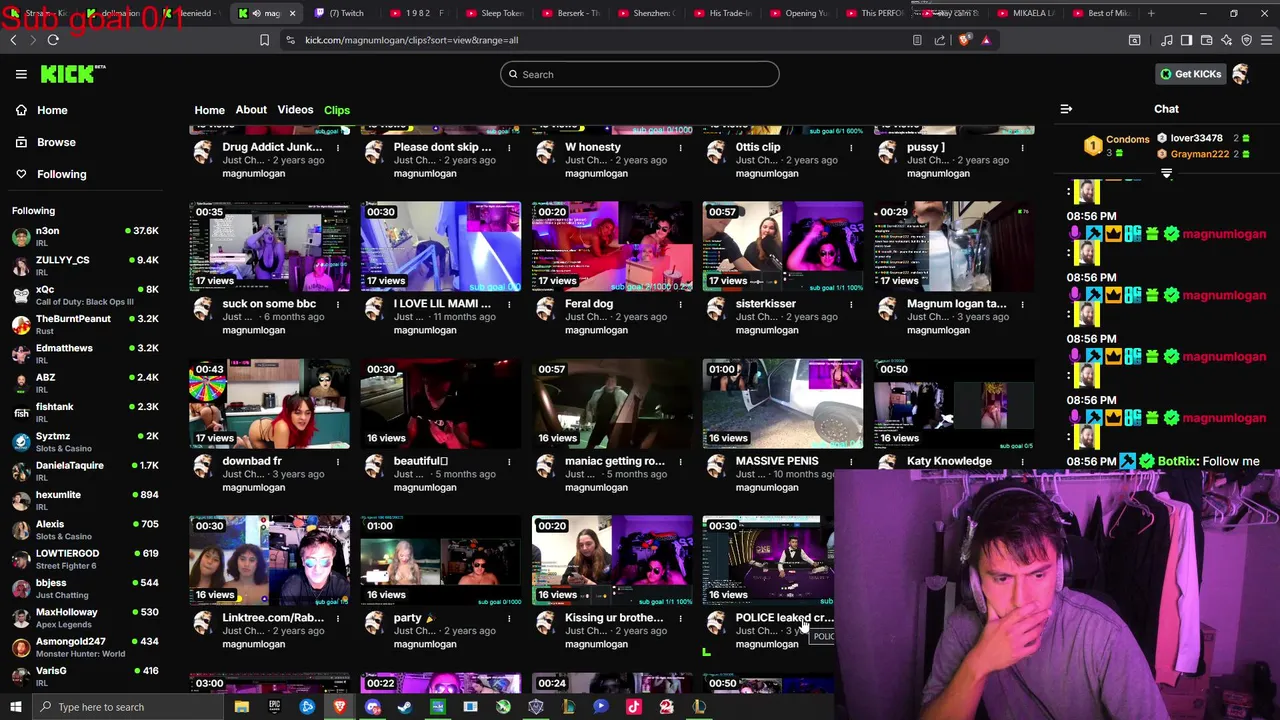Go to the Home profile tab
Image resolution: width=1280 pixels, height=720 pixels.
(209, 110)
